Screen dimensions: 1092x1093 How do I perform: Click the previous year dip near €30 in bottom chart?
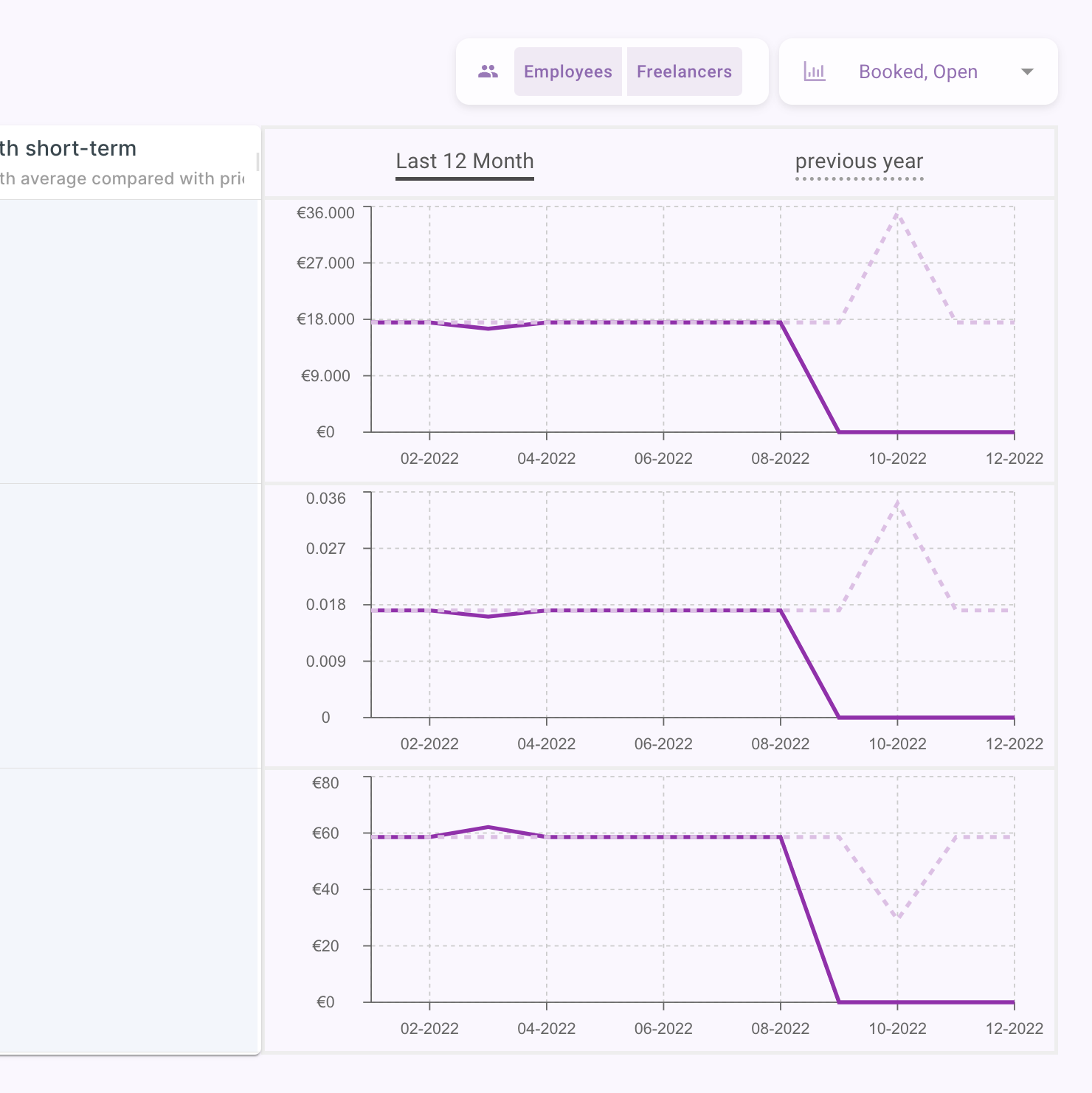coord(897,917)
